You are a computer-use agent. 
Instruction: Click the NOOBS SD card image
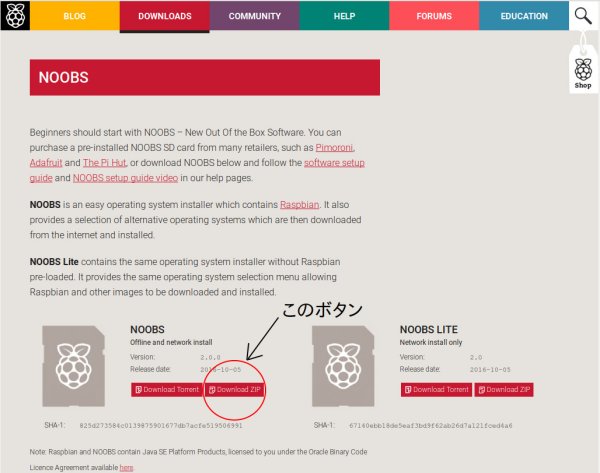point(73,366)
